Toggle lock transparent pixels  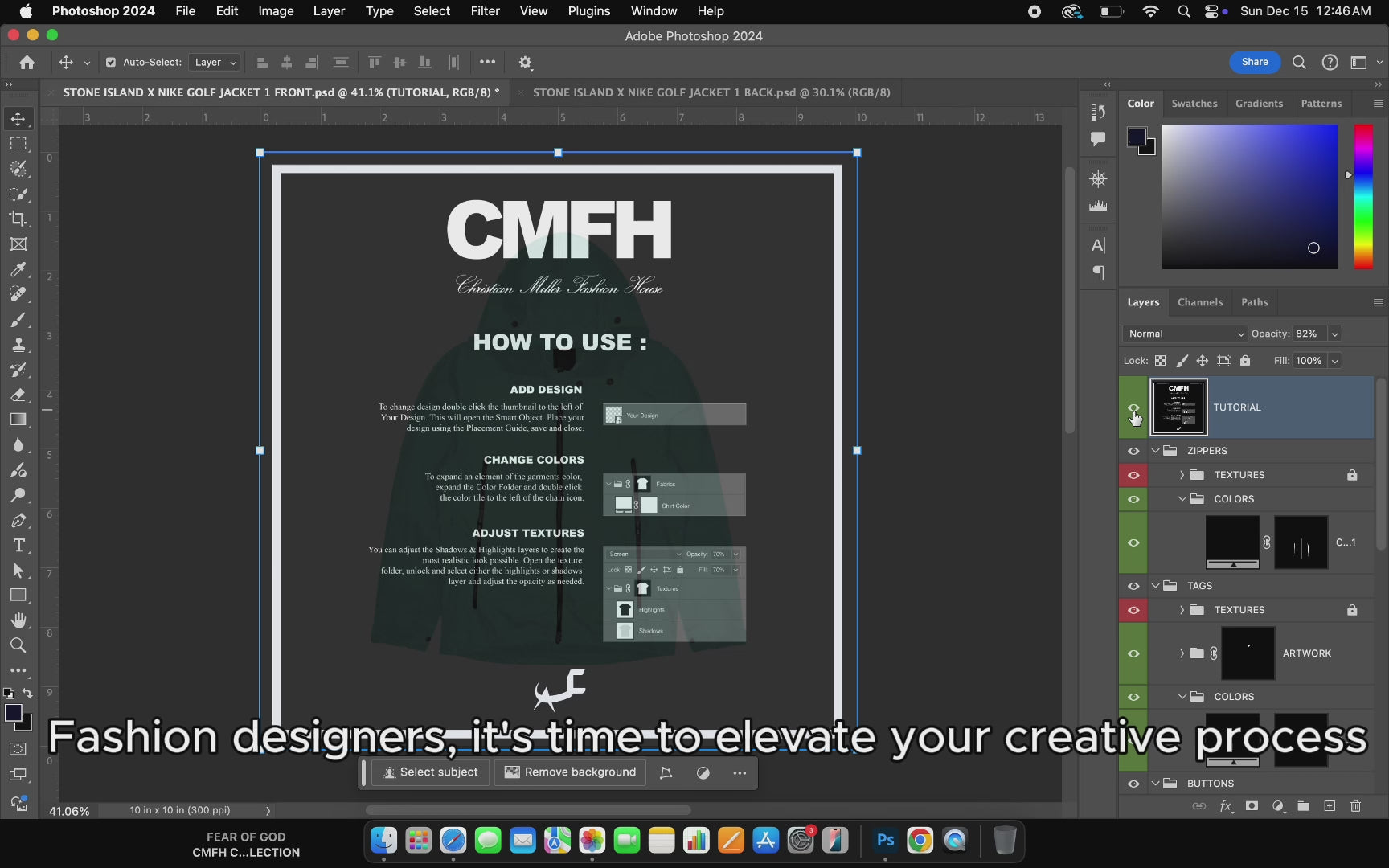pyautogui.click(x=1160, y=361)
